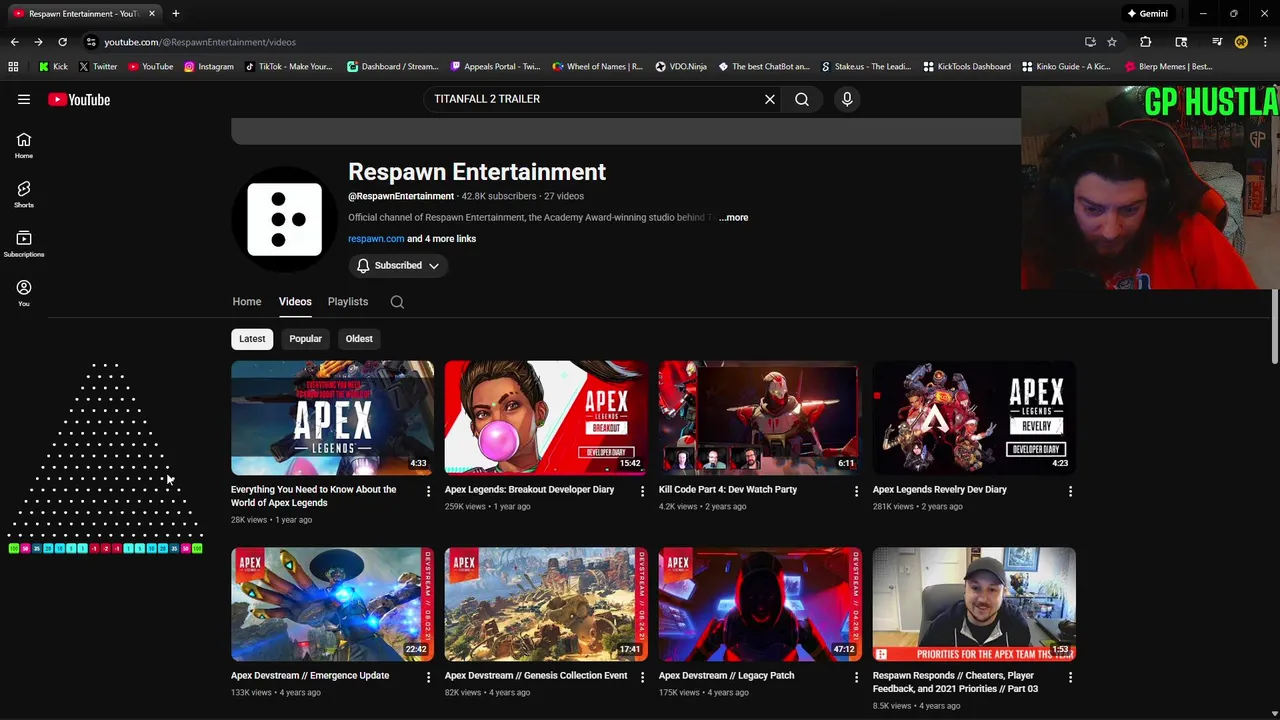Open the Wheel of Names bookmark
1280x720 pixels.
597,66
